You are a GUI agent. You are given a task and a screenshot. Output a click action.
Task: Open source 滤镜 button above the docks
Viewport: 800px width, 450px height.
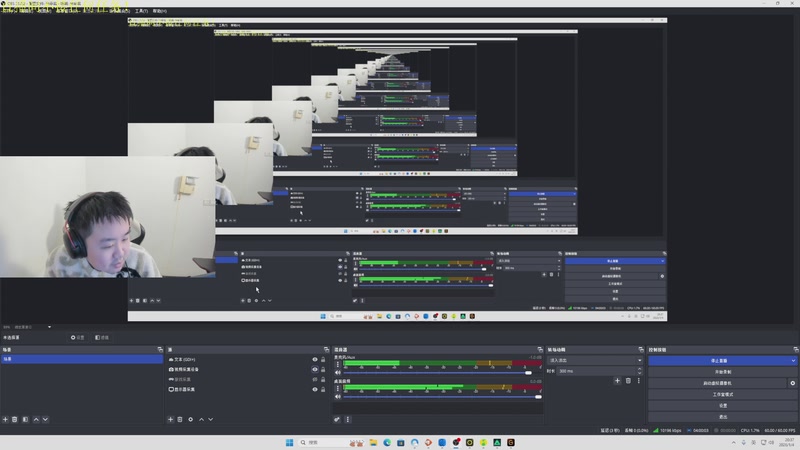[x=102, y=337]
